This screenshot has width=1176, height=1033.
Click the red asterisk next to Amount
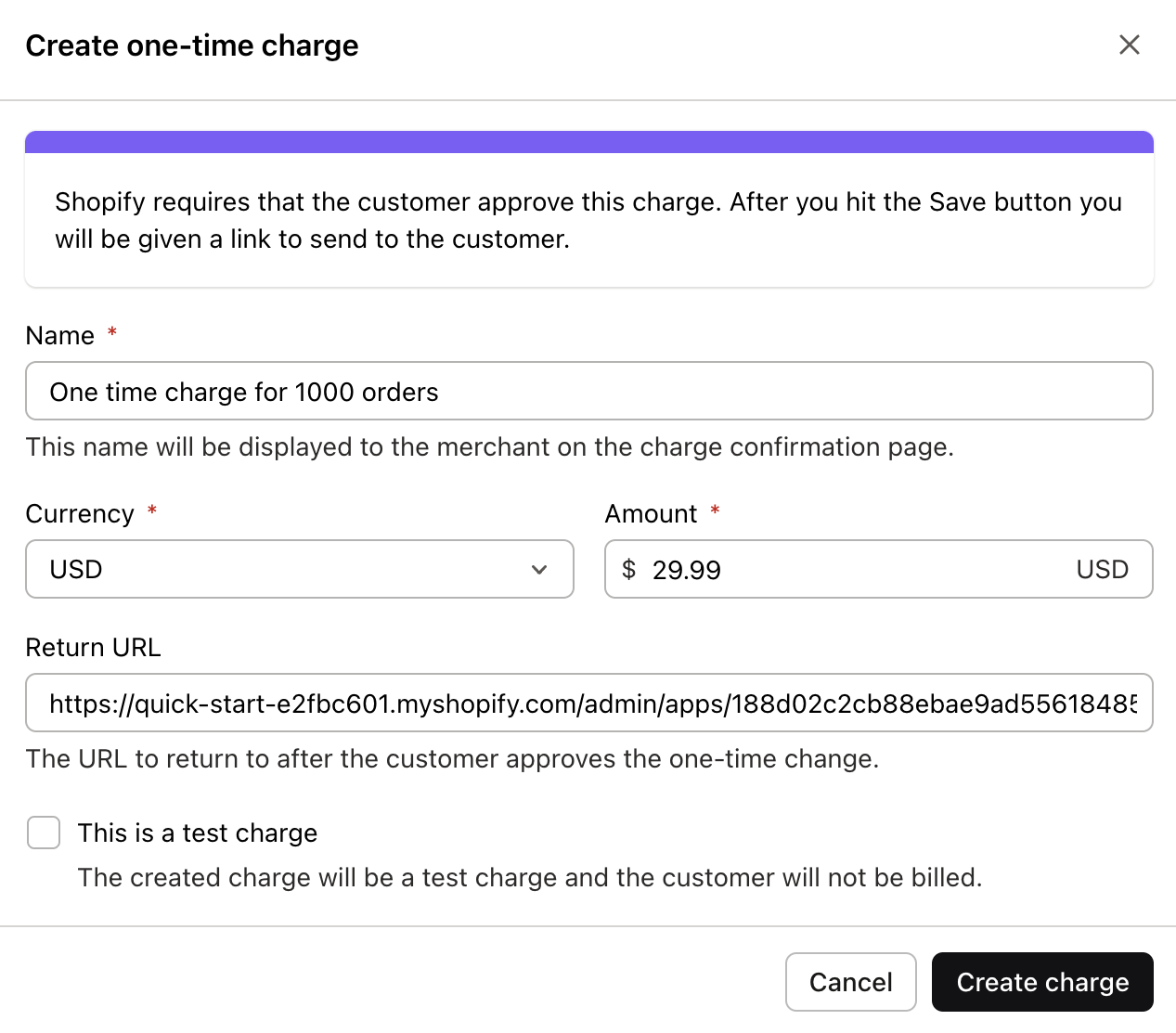(x=715, y=511)
